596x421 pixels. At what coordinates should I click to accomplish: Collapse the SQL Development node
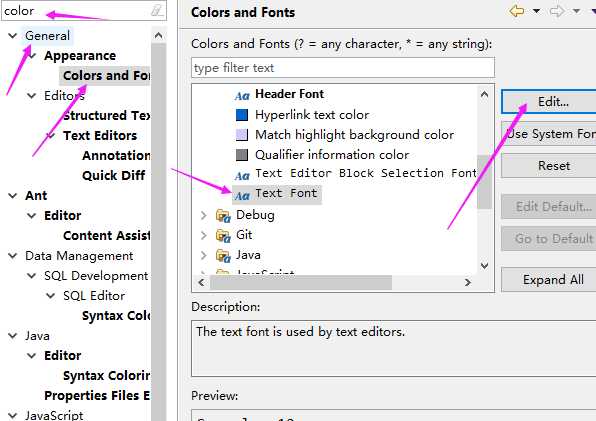click(32, 276)
